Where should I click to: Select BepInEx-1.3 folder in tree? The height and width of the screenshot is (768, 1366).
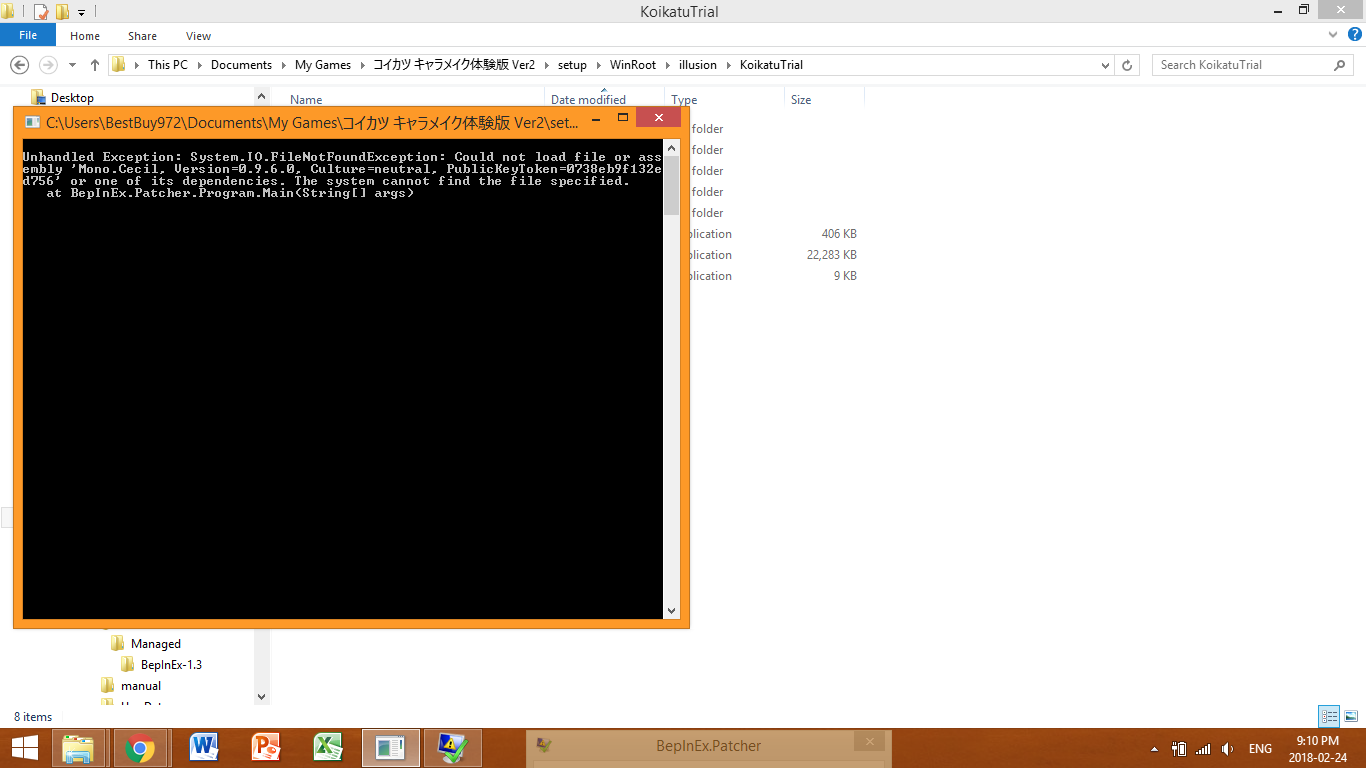(171, 665)
